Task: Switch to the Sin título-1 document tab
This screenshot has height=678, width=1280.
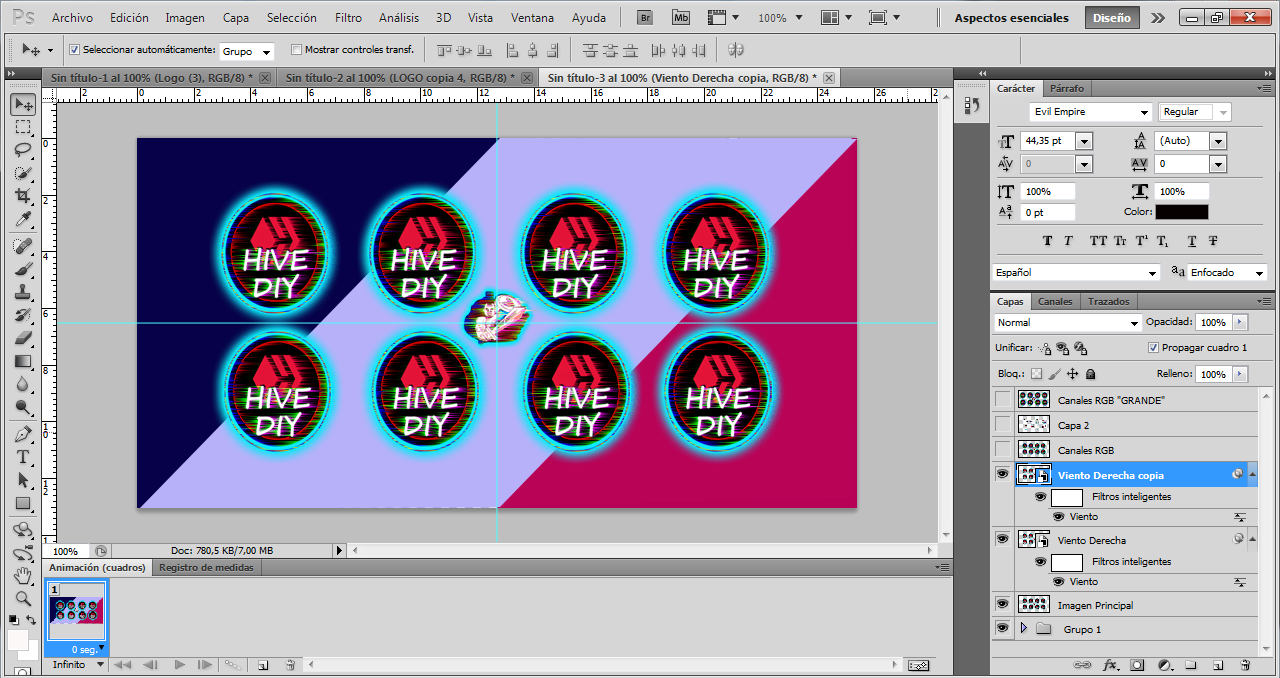Action: tap(150, 77)
